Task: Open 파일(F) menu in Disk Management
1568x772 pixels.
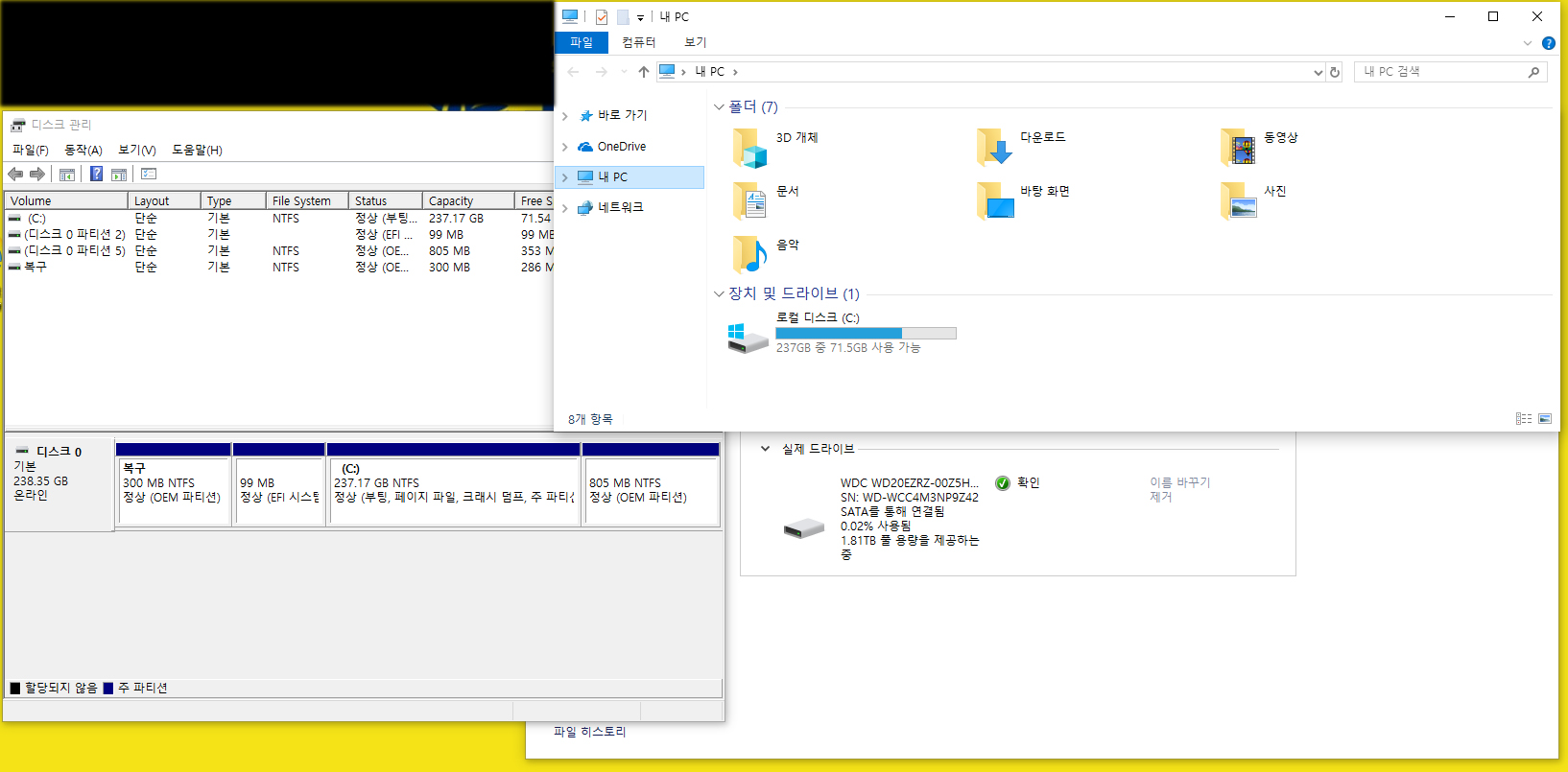Action: [31, 150]
